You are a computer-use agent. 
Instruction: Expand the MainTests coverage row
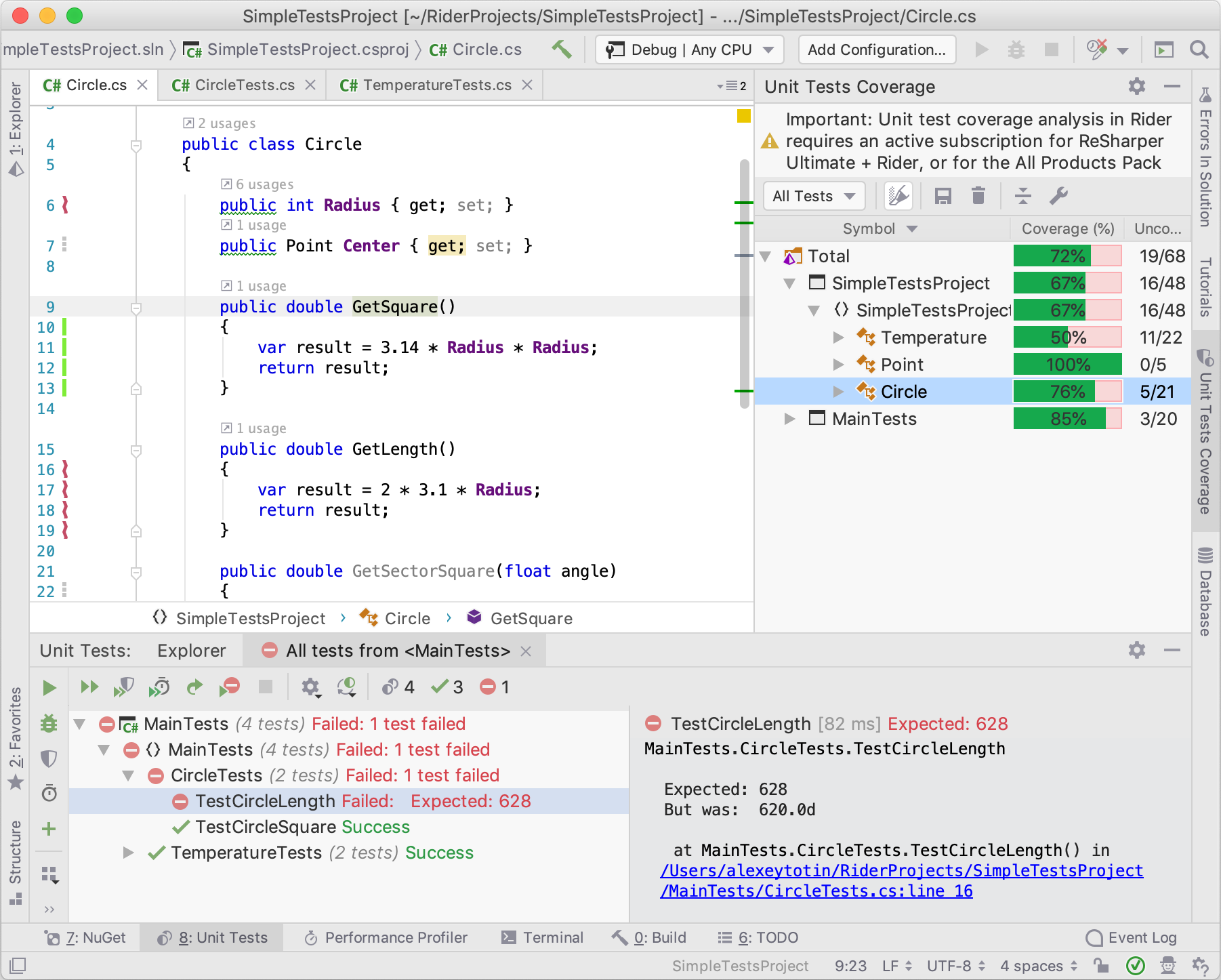(x=790, y=418)
